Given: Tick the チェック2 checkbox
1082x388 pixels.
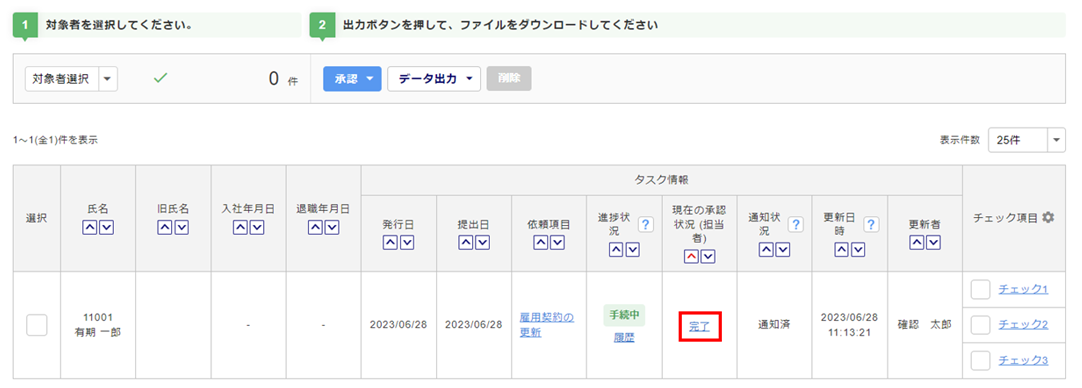Looking at the screenshot, I should coord(981,324).
